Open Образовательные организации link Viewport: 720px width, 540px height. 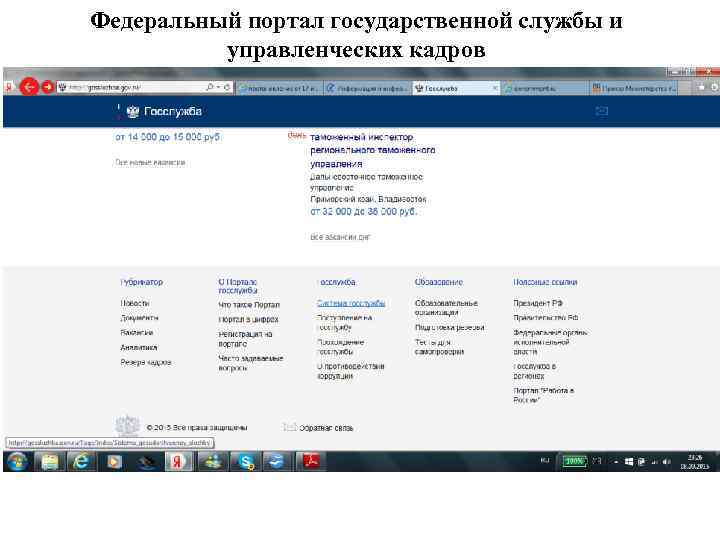click(x=446, y=308)
